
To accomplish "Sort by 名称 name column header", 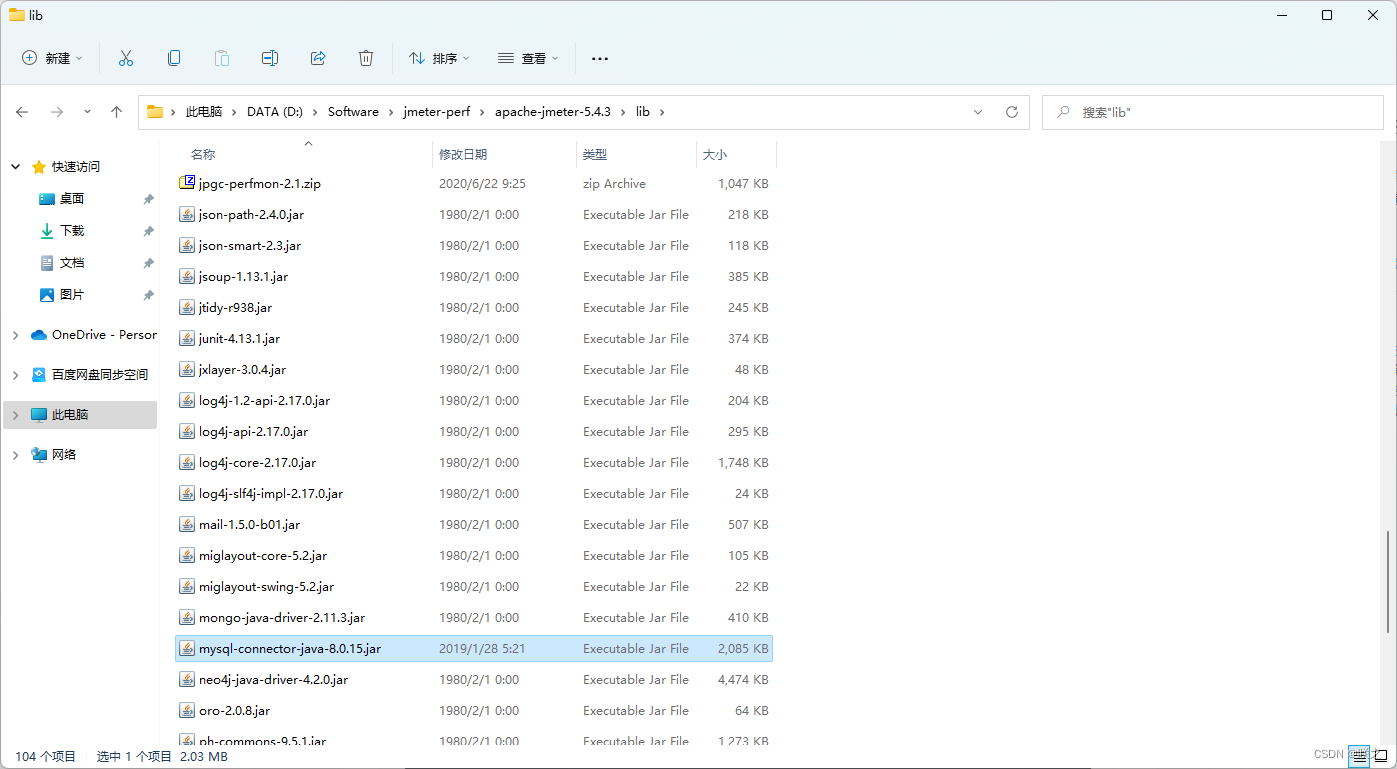I will [x=203, y=154].
